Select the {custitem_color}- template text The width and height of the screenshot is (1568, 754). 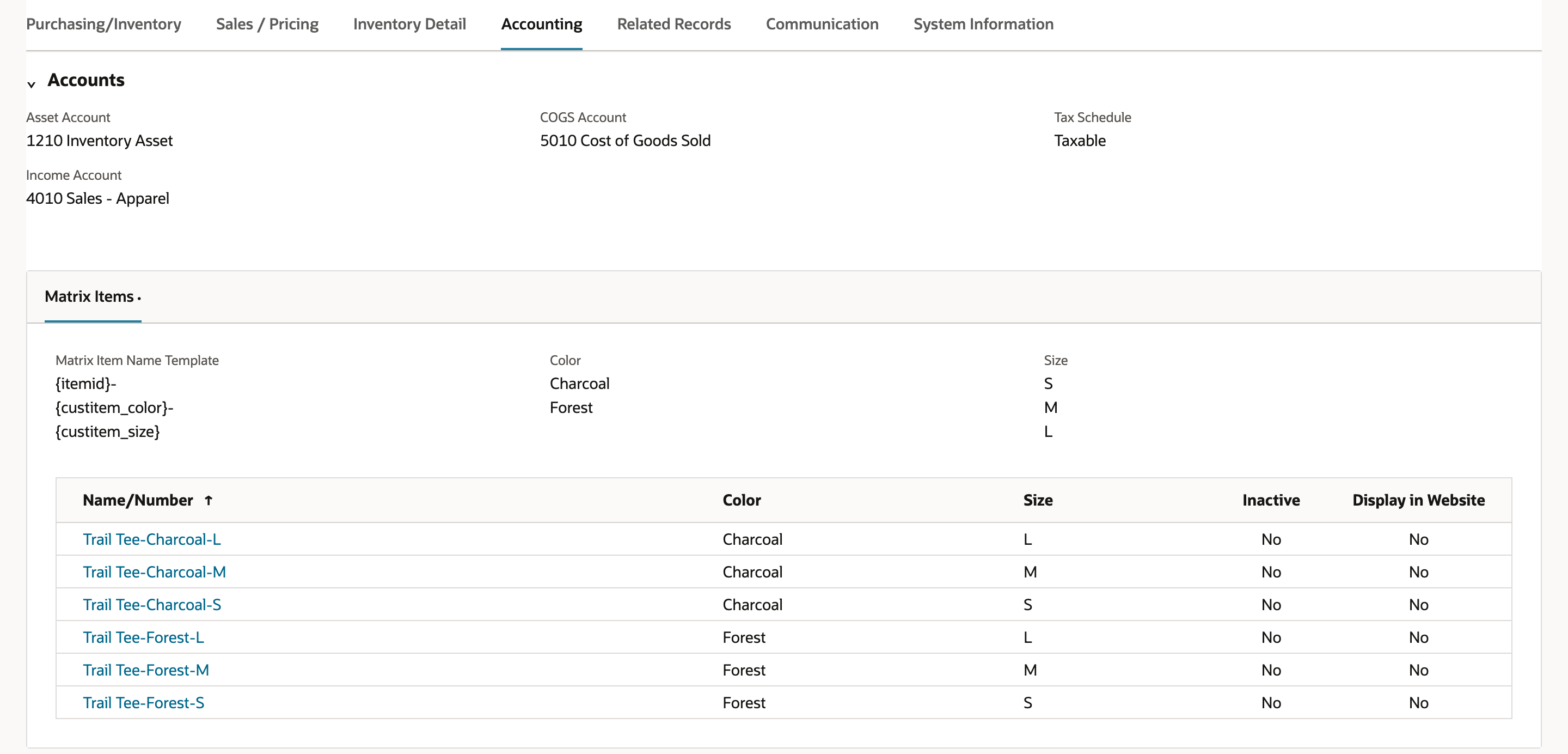tap(114, 408)
